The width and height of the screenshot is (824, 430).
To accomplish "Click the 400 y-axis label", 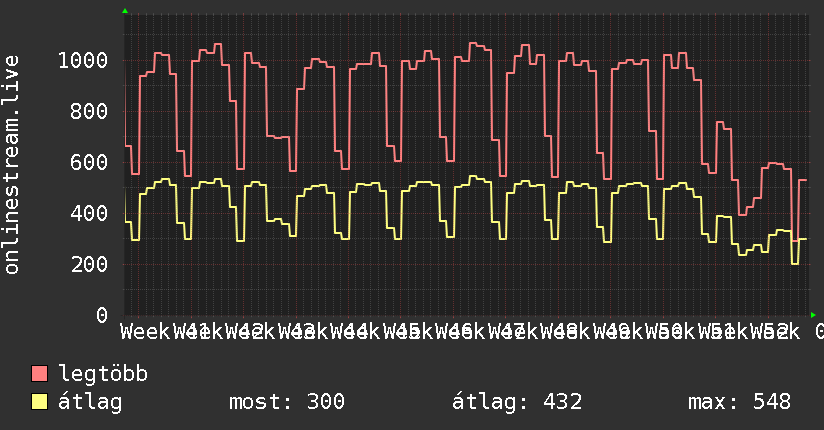I will click(x=90, y=214).
